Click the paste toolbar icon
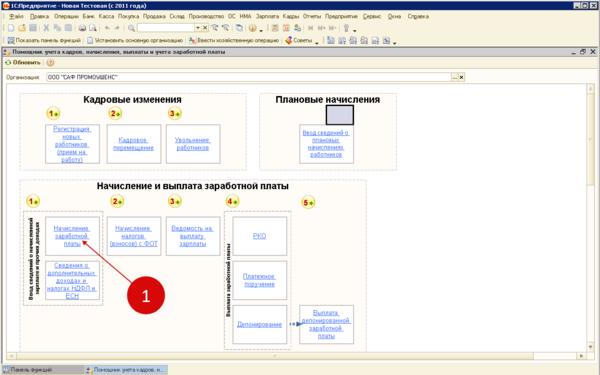 [68, 28]
